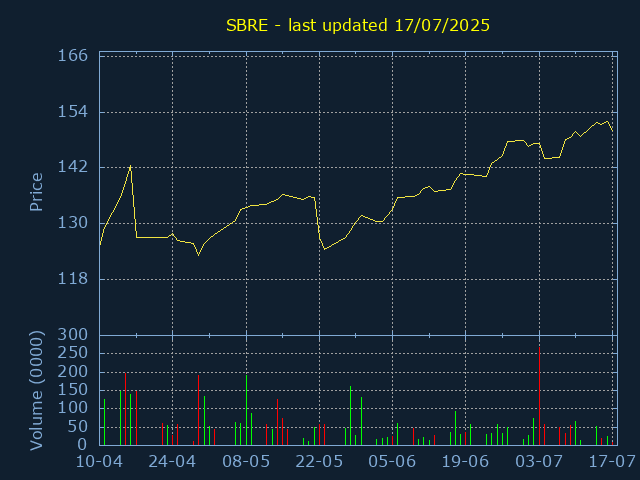The image size is (640, 480).
Task: Click the chart title SBRE - last updated 17/07/2025
Action: 358,25
